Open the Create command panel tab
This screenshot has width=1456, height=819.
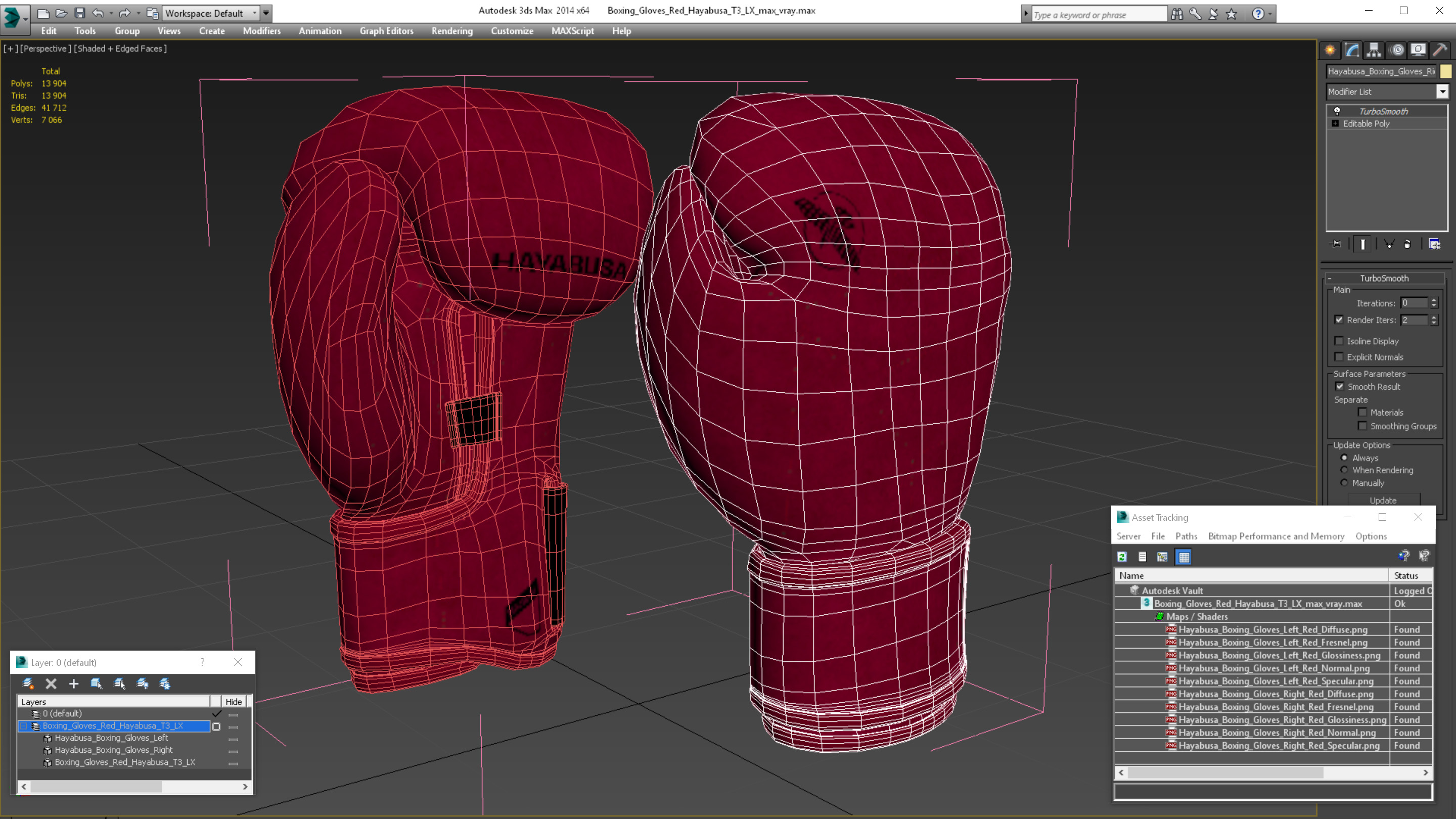(1330, 51)
